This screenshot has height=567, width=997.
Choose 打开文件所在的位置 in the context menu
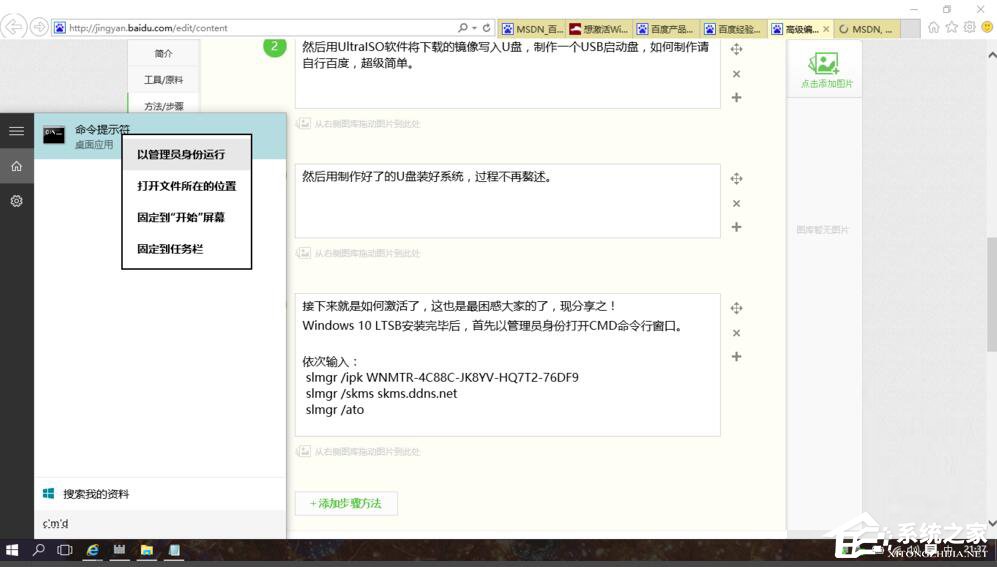coord(186,186)
